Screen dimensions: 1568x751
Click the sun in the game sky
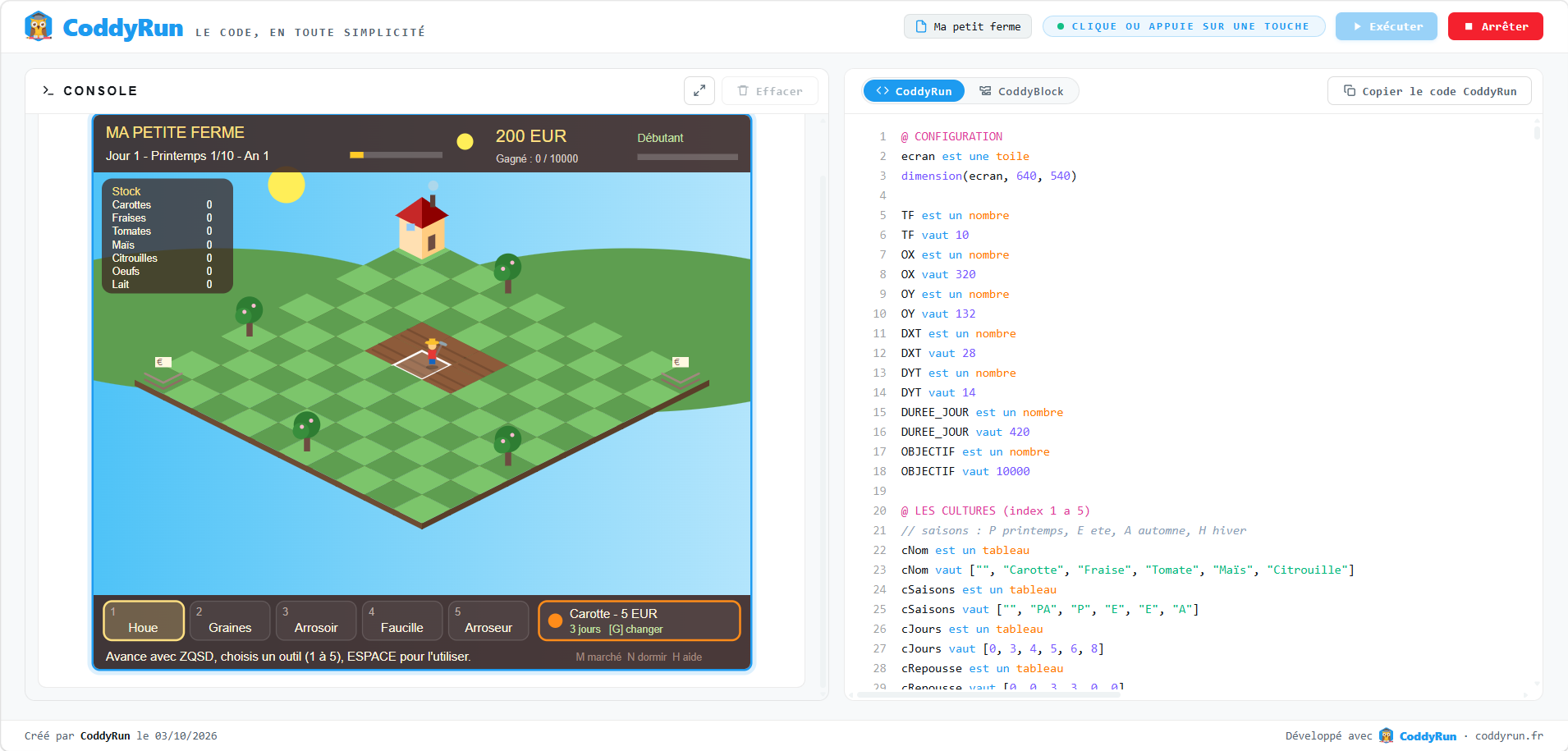pyautogui.click(x=287, y=185)
